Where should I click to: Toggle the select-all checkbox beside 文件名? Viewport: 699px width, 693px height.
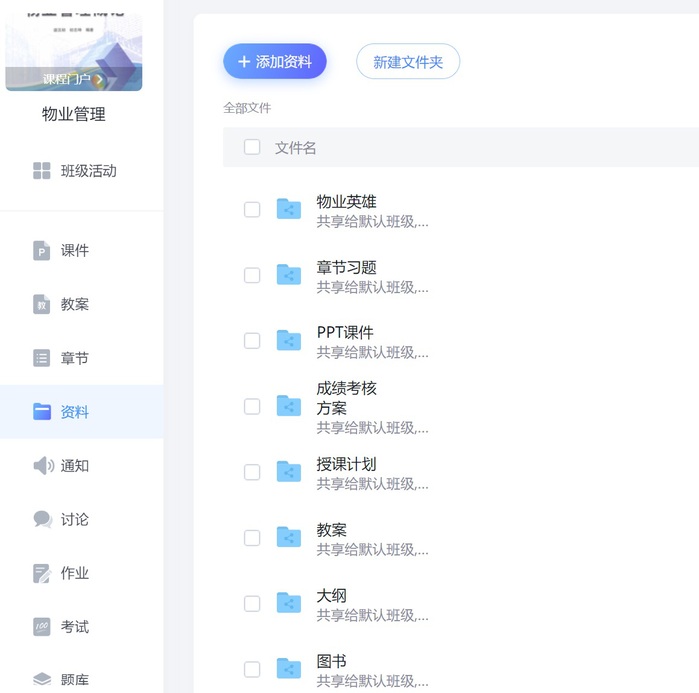(x=252, y=147)
